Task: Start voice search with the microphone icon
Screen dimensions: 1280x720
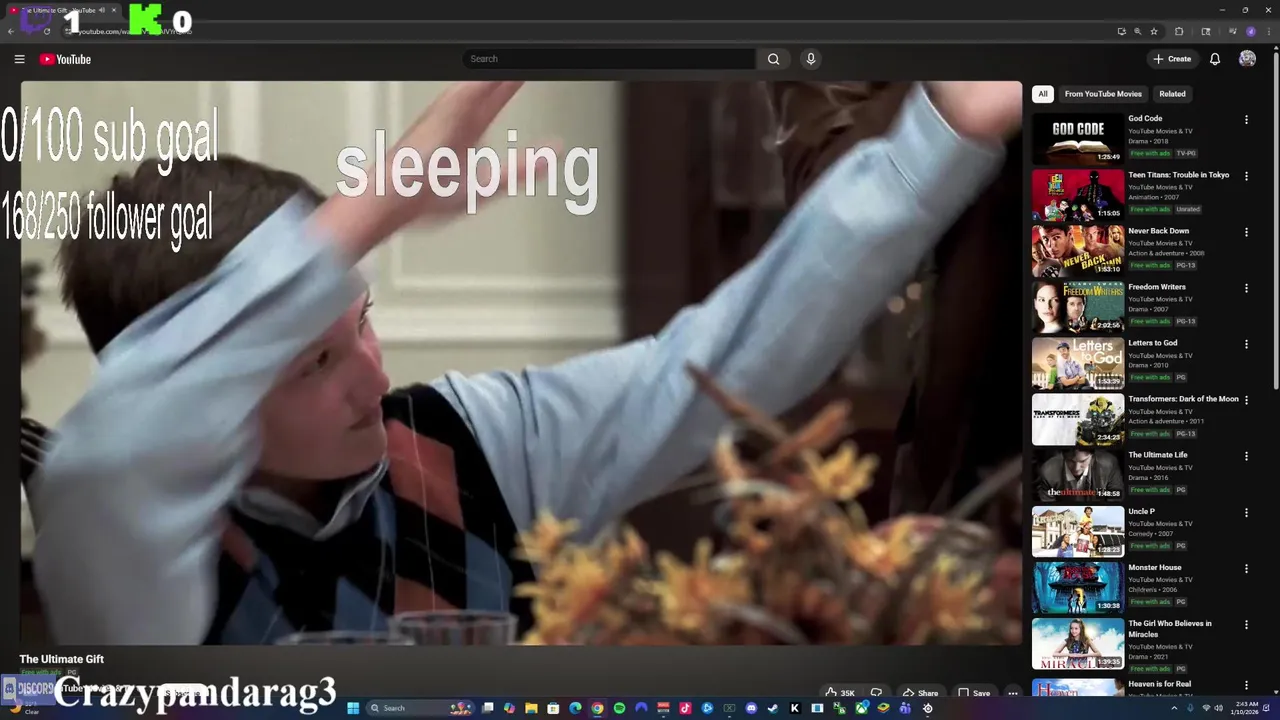Action: pos(811,59)
